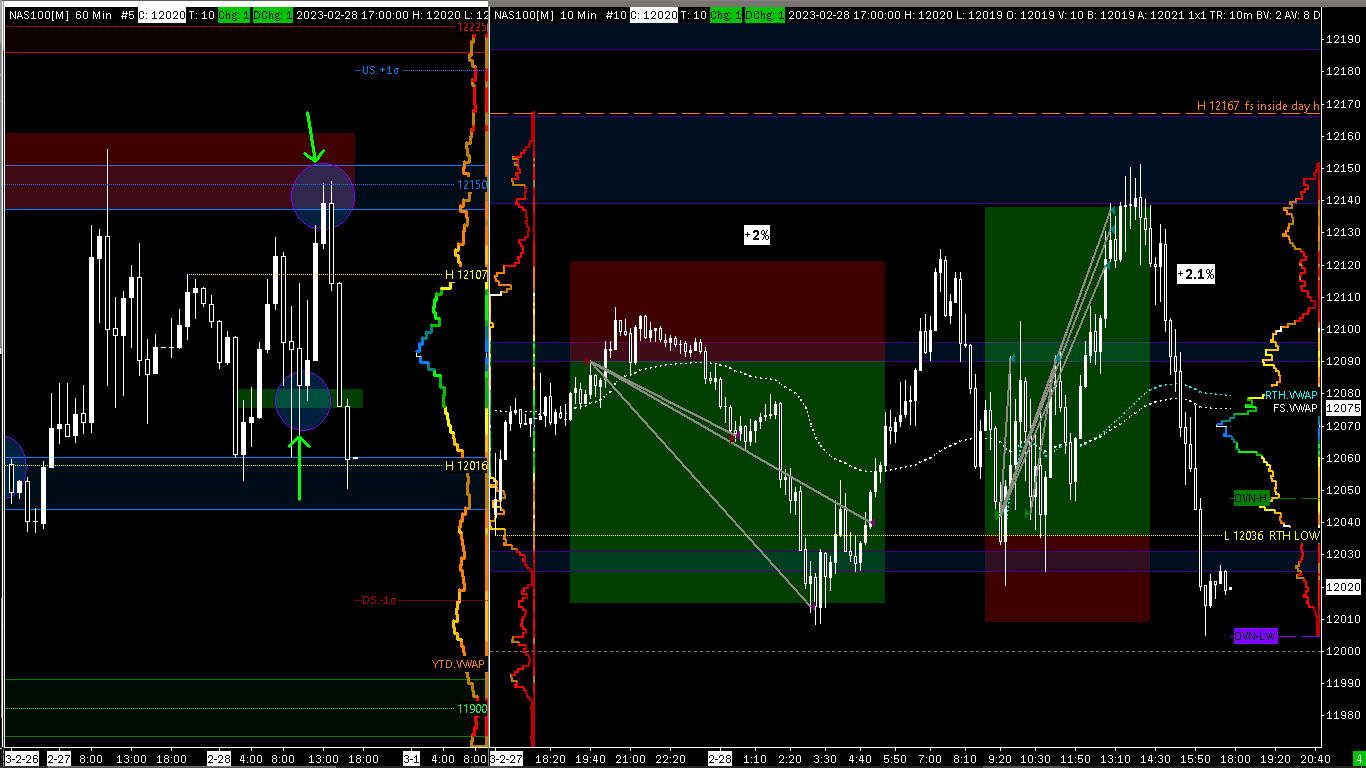This screenshot has height=768, width=1366.
Task: Click the red 12225 level label
Action: 472,28
